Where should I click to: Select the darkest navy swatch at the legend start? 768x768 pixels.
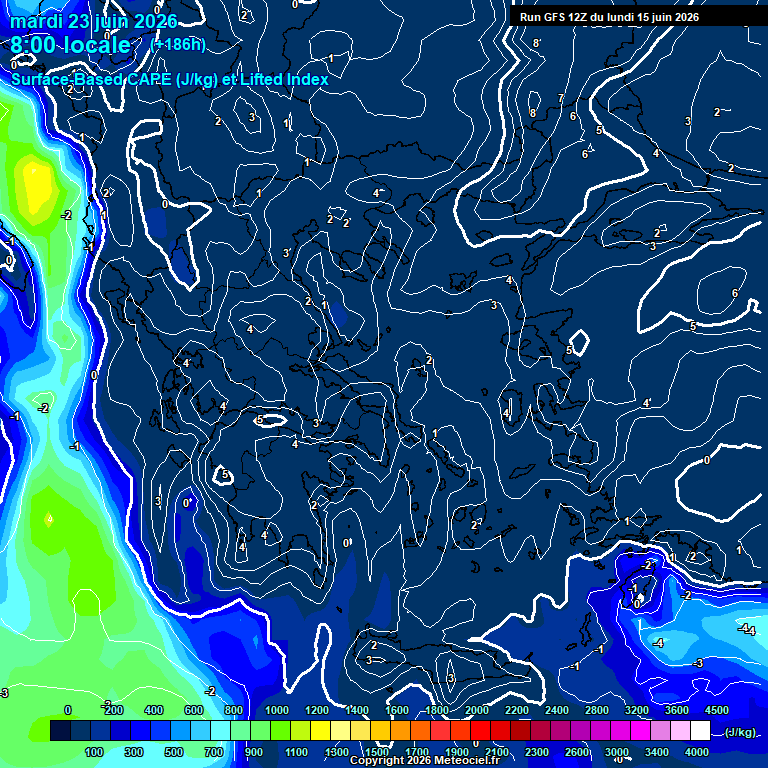(x=60, y=730)
